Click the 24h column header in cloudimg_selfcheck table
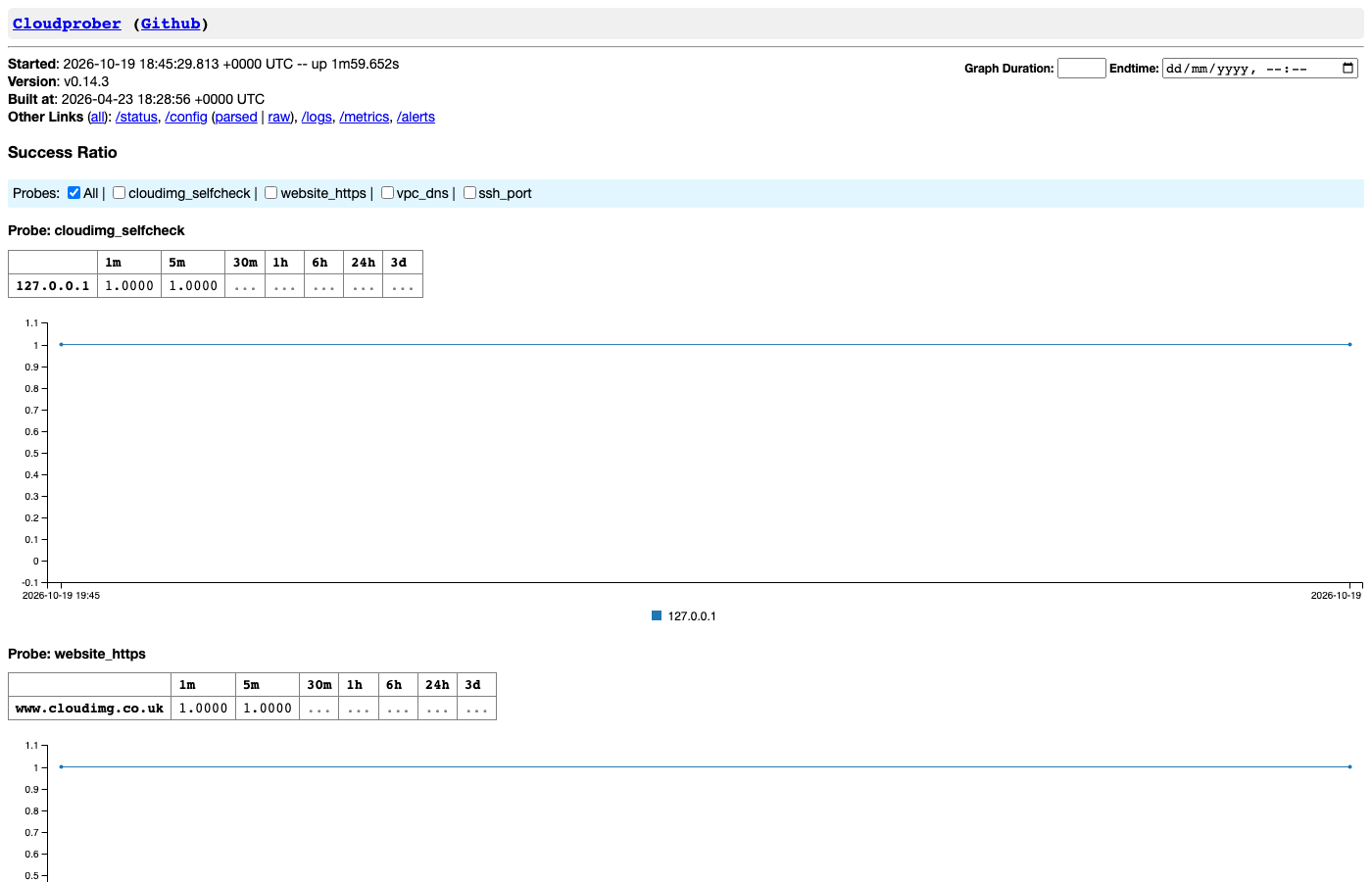This screenshot has width=1372, height=882. pyautogui.click(x=363, y=263)
